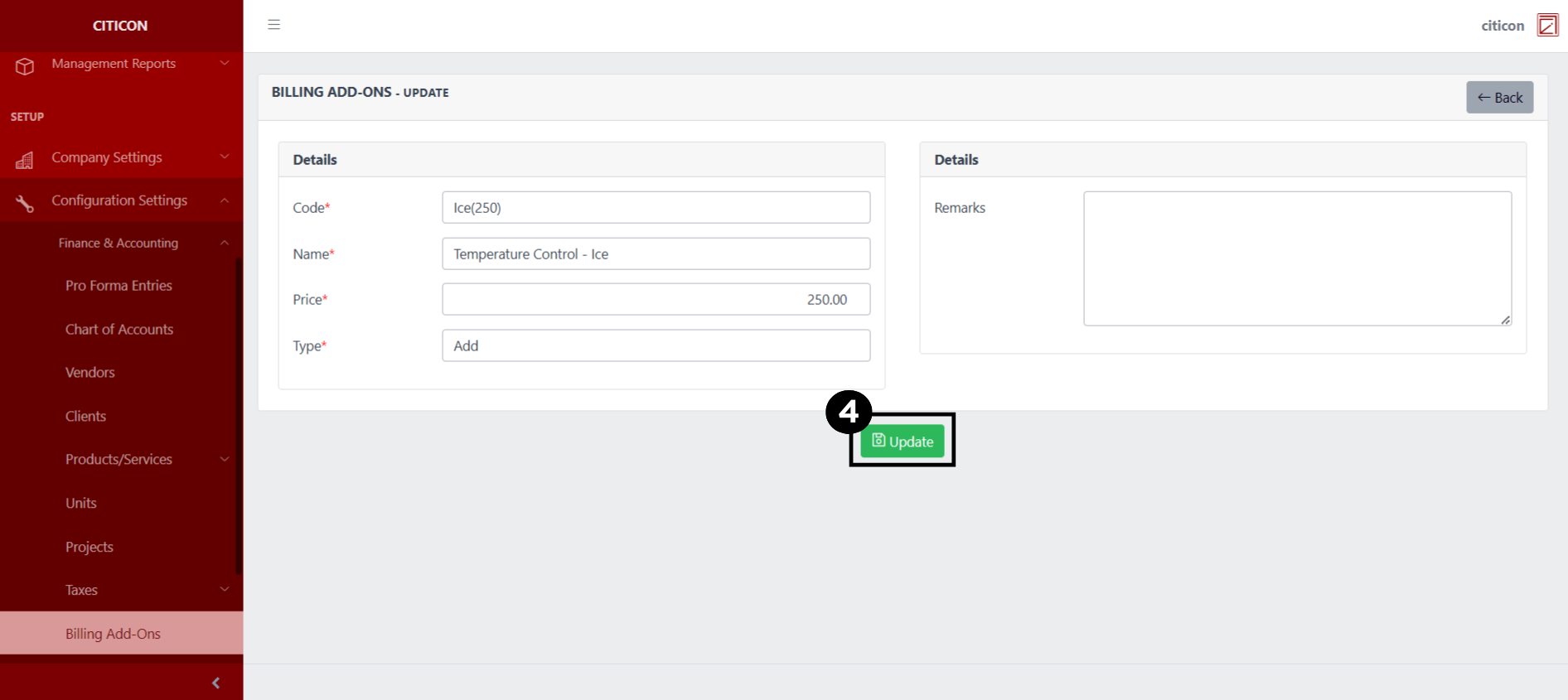The width and height of the screenshot is (1568, 700).
Task: Collapse sidebar using bottom left arrow
Action: (215, 683)
